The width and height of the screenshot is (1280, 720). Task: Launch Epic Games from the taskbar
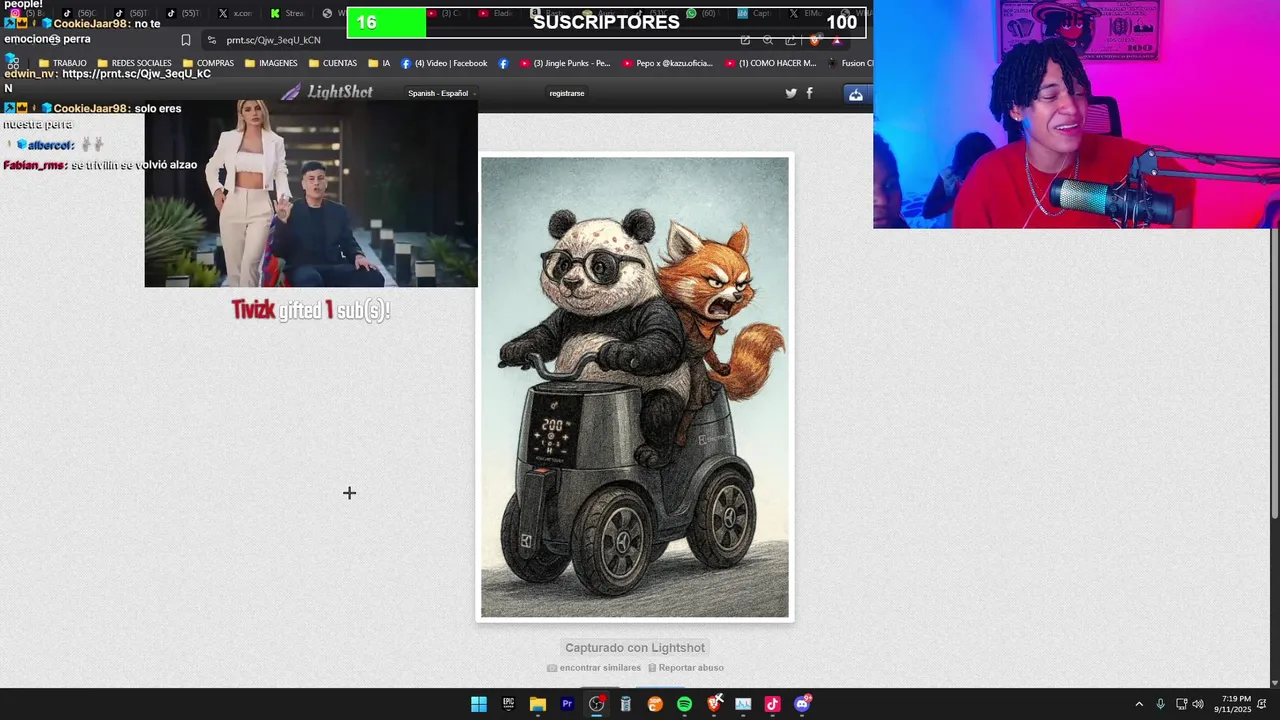(508, 704)
